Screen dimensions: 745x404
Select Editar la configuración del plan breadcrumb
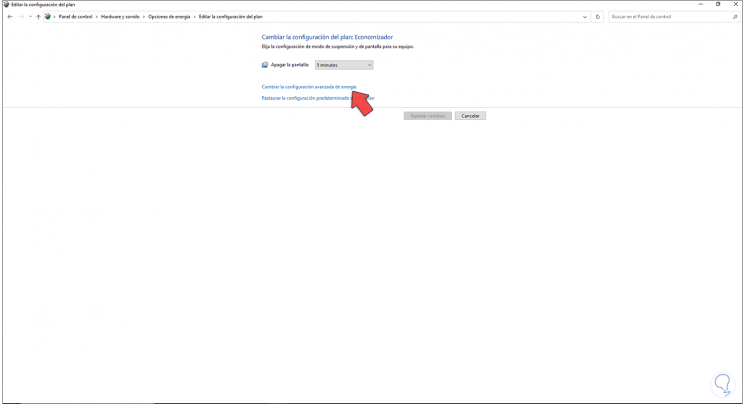(230, 17)
